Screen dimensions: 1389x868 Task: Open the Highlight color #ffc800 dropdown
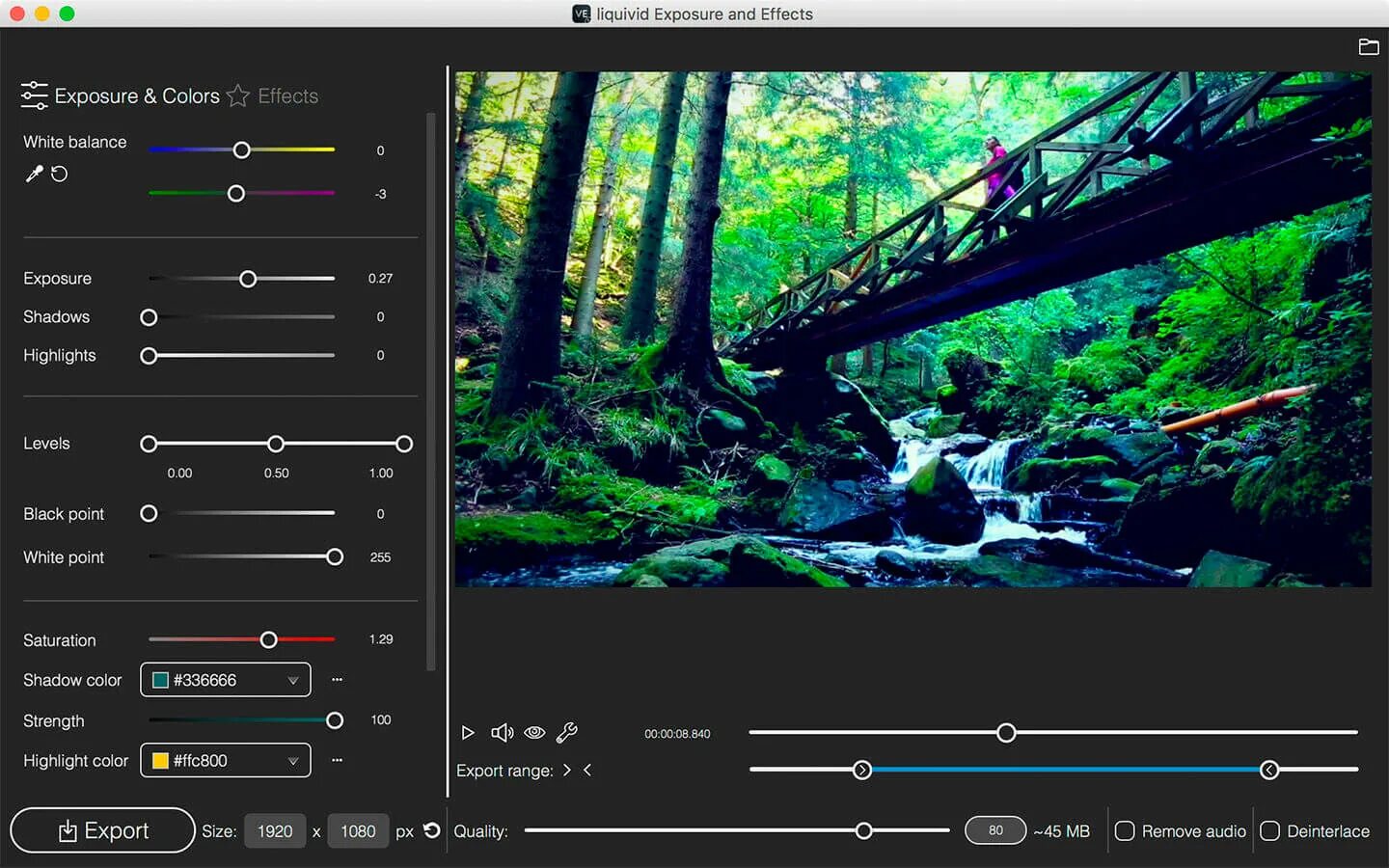[226, 760]
